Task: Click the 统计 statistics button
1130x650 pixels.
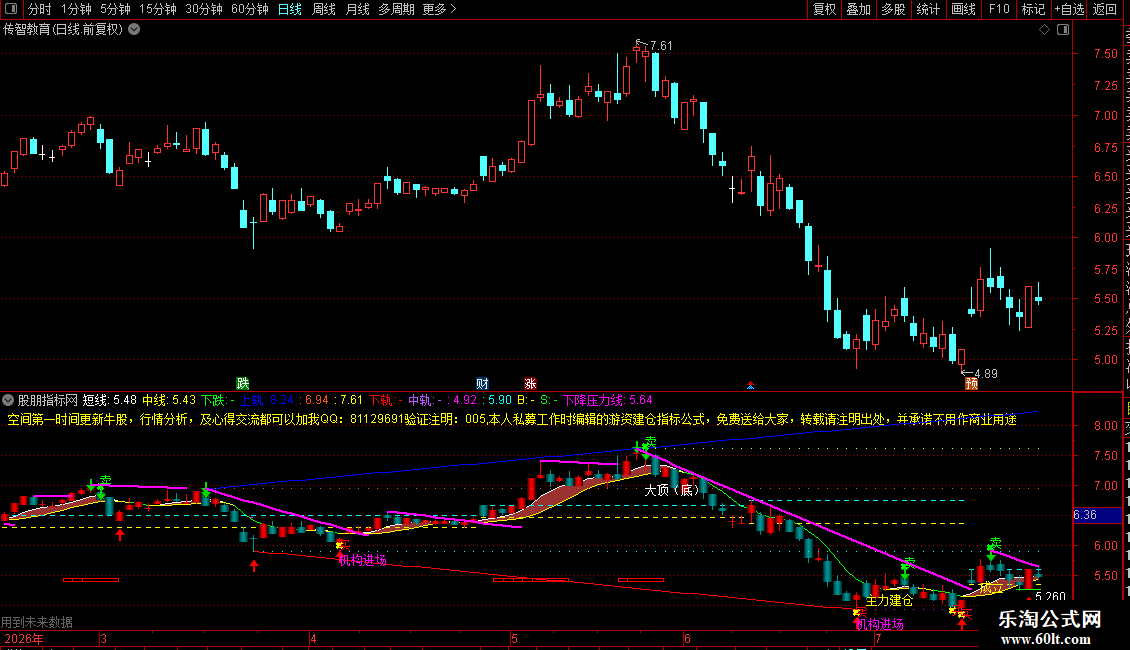Action: coord(927,9)
